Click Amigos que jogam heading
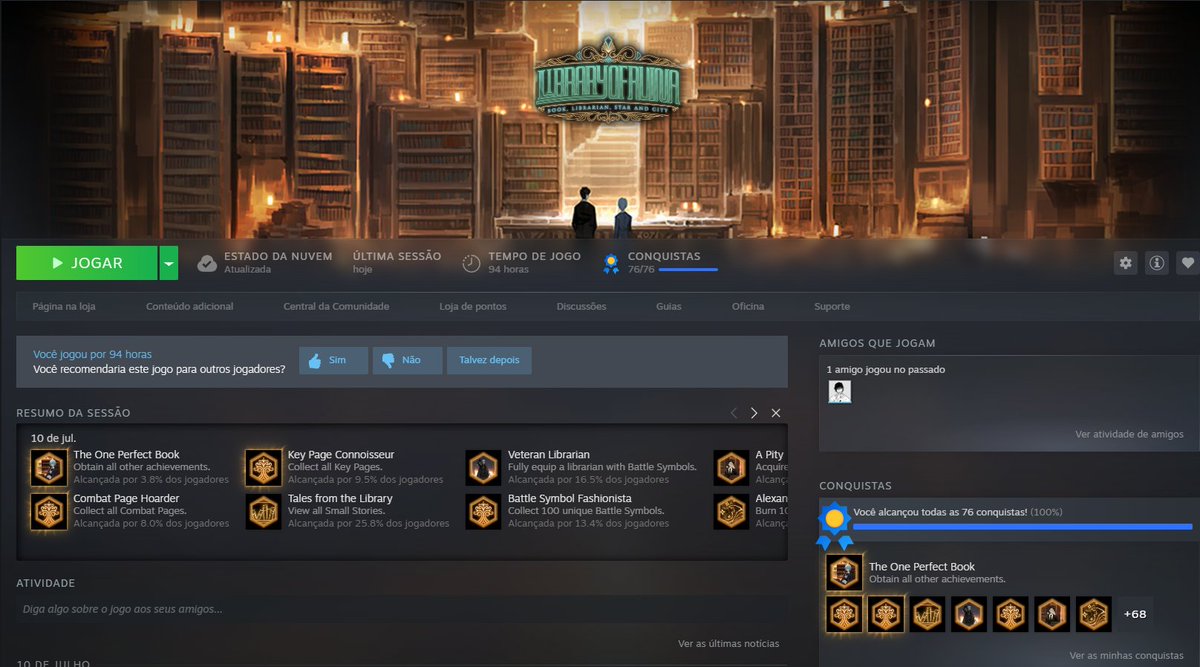The width and height of the screenshot is (1200, 667). tap(877, 343)
